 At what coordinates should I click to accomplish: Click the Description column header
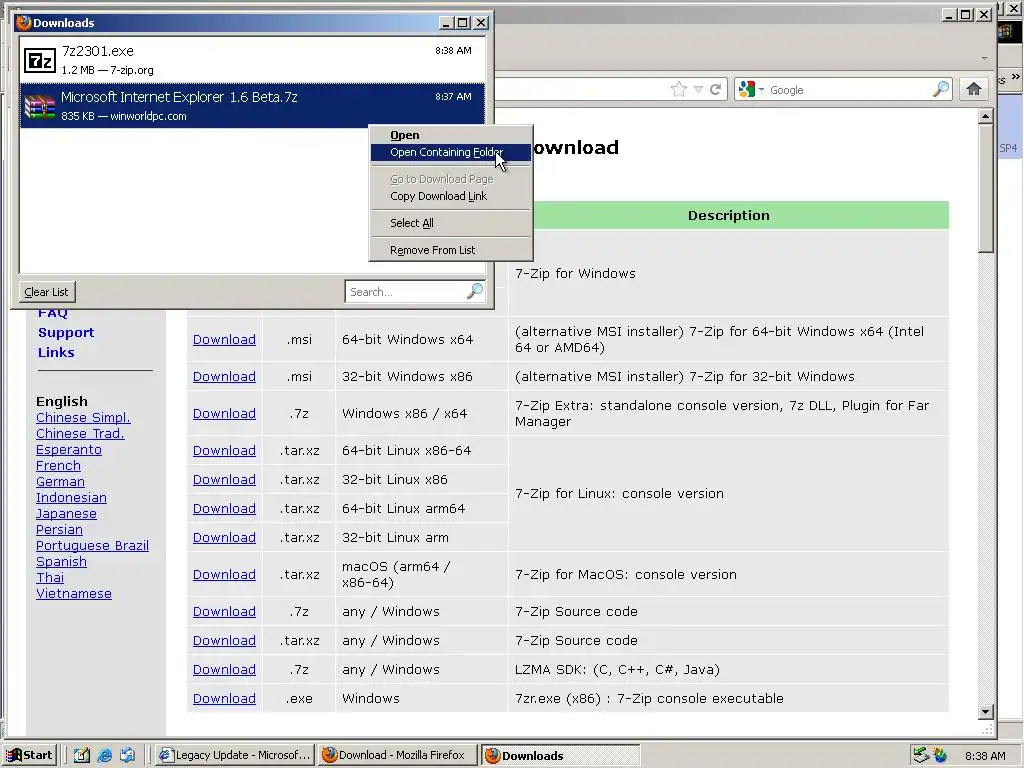728,216
